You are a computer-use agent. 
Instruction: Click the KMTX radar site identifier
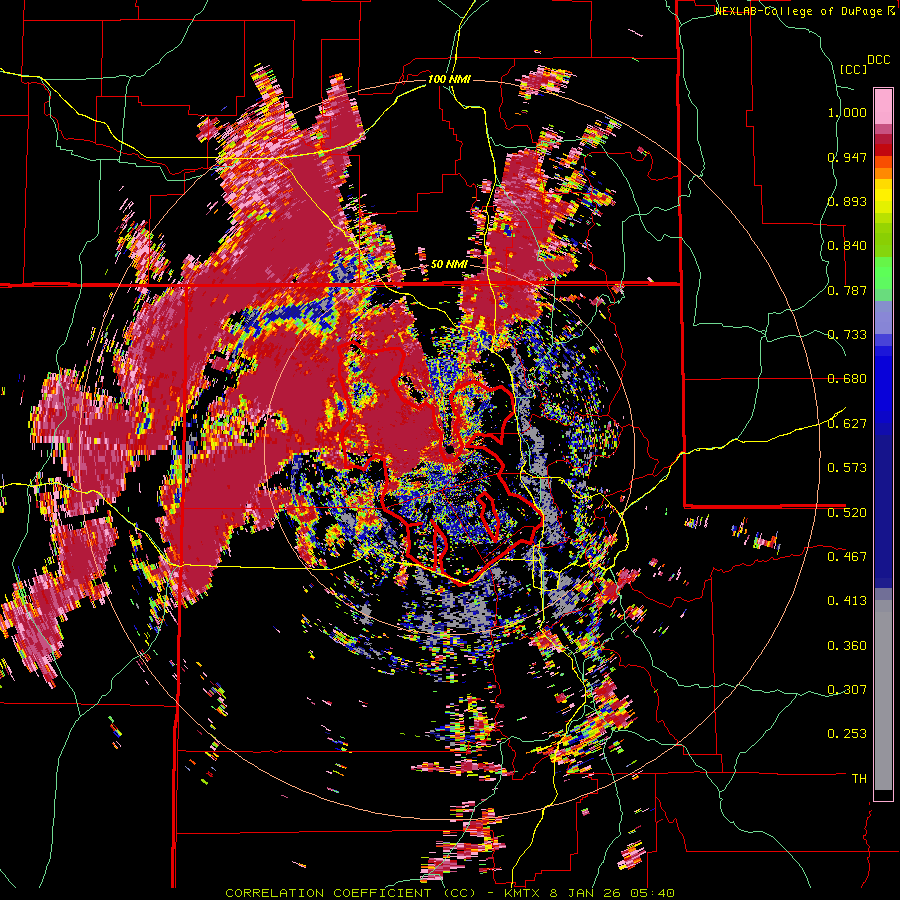point(521,893)
